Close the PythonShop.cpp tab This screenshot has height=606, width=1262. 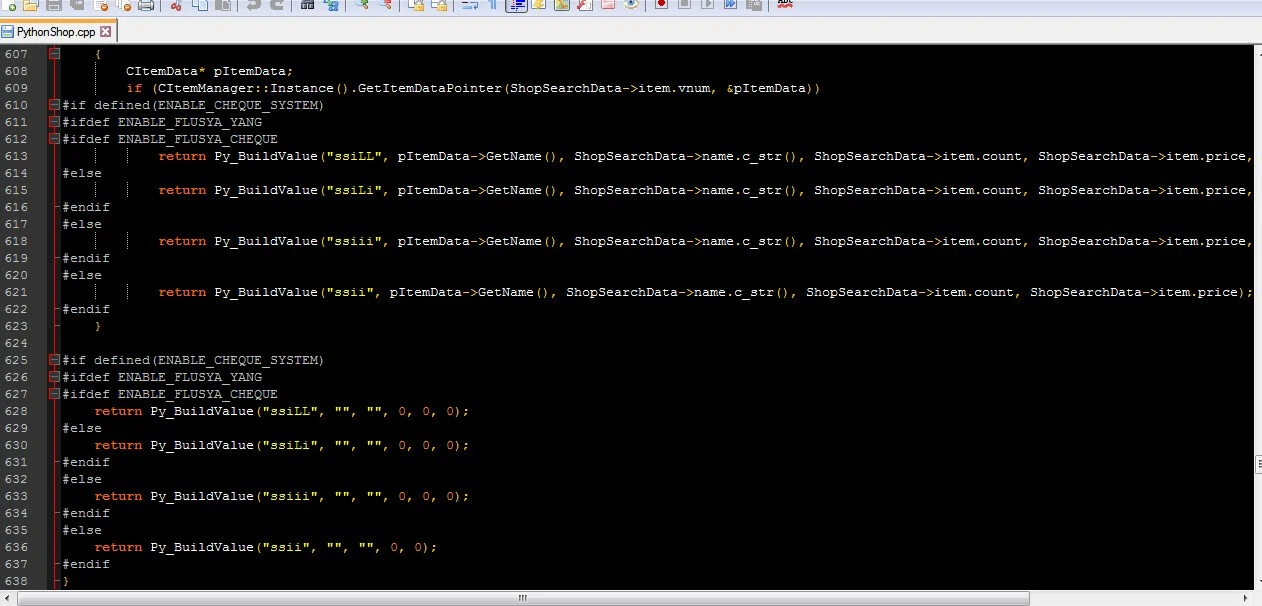coord(105,31)
